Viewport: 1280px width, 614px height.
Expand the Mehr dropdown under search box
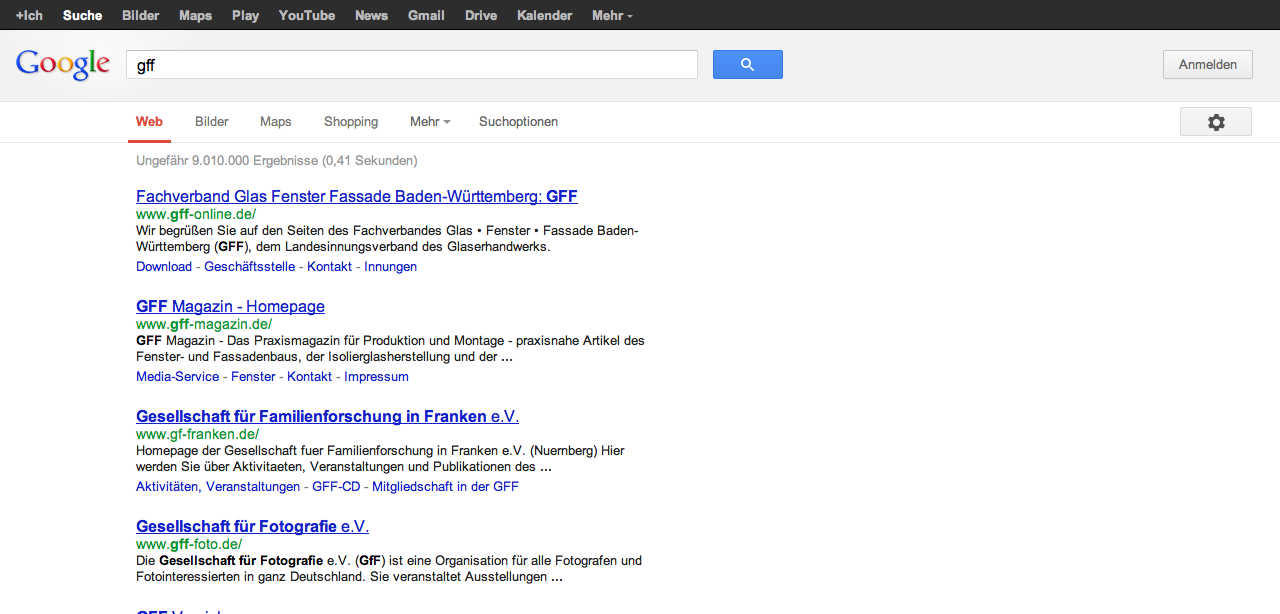pos(429,122)
